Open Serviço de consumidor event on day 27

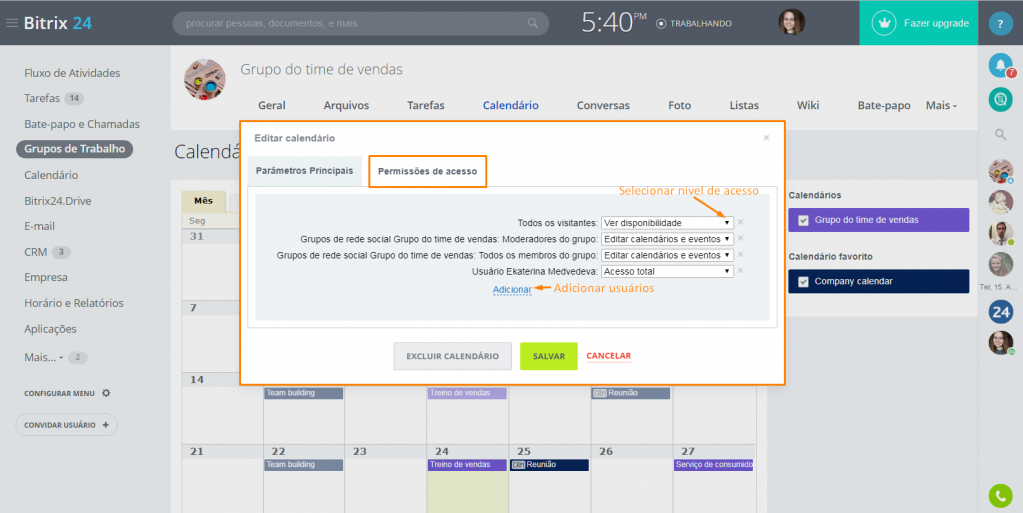coord(714,465)
